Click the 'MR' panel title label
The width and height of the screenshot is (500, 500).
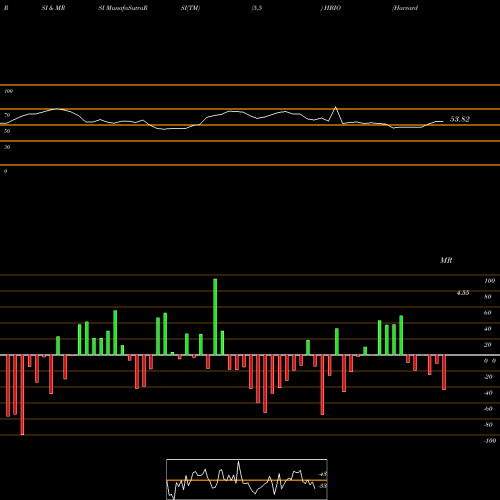446,260
